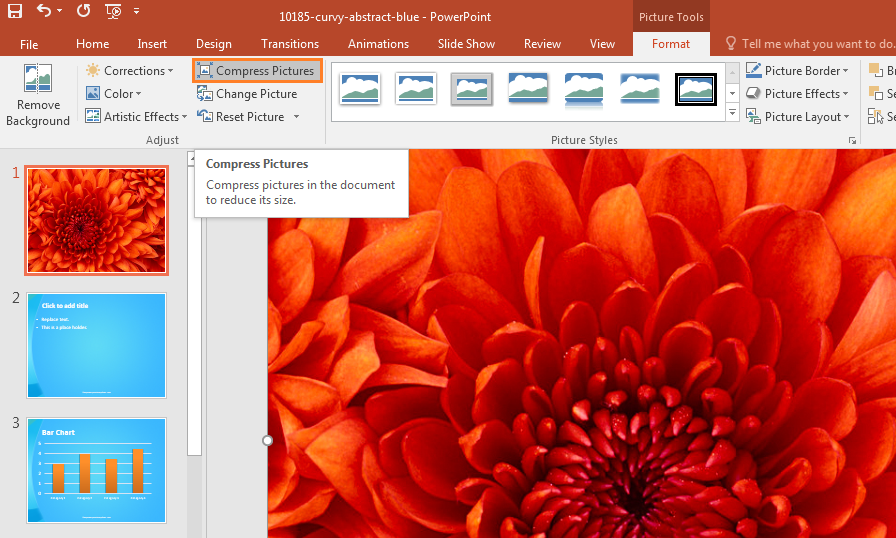
Task: Open Artistic Effects dropdown
Action: 136,117
